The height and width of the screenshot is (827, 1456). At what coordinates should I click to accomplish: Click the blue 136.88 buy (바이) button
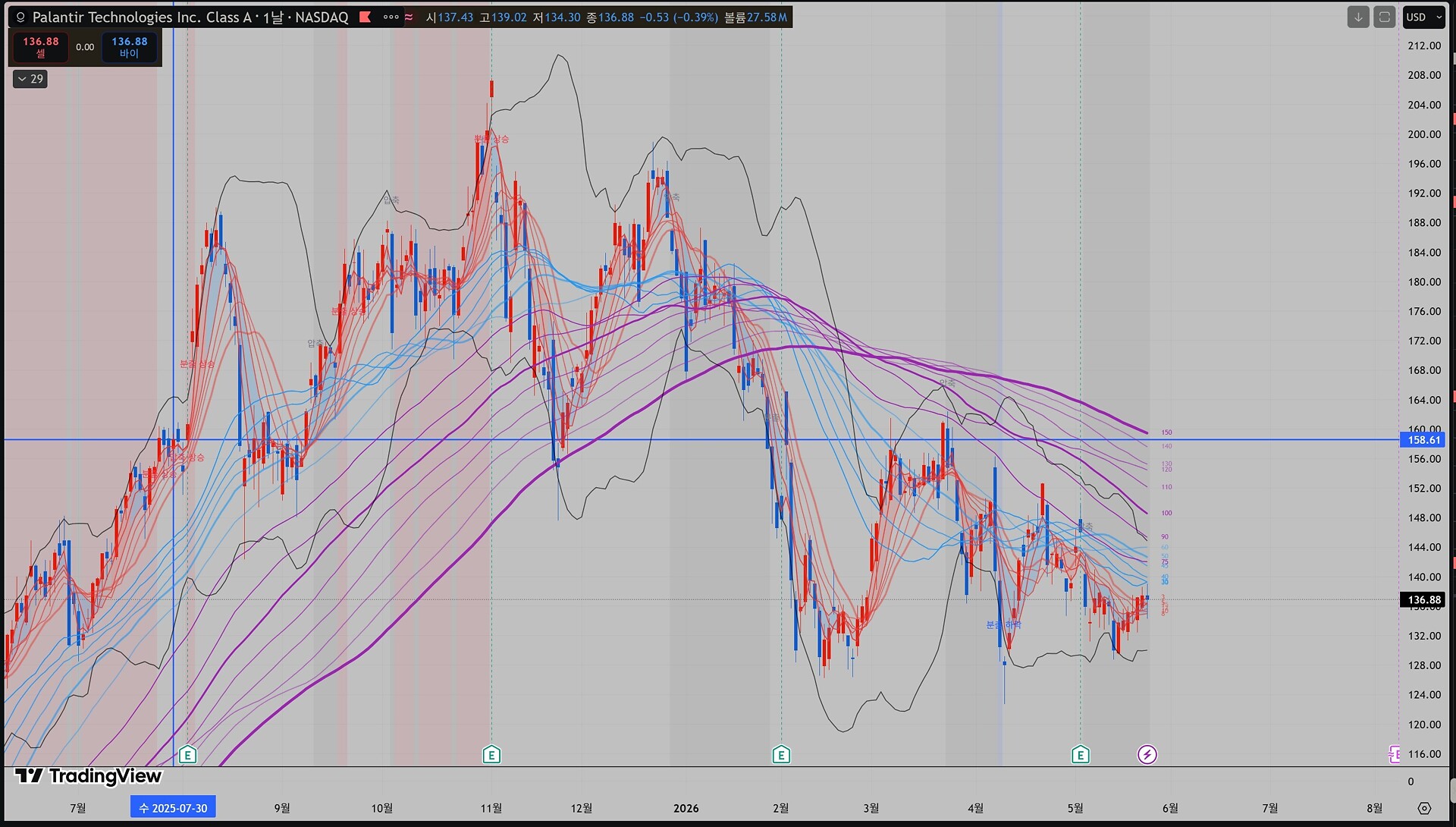coord(130,47)
